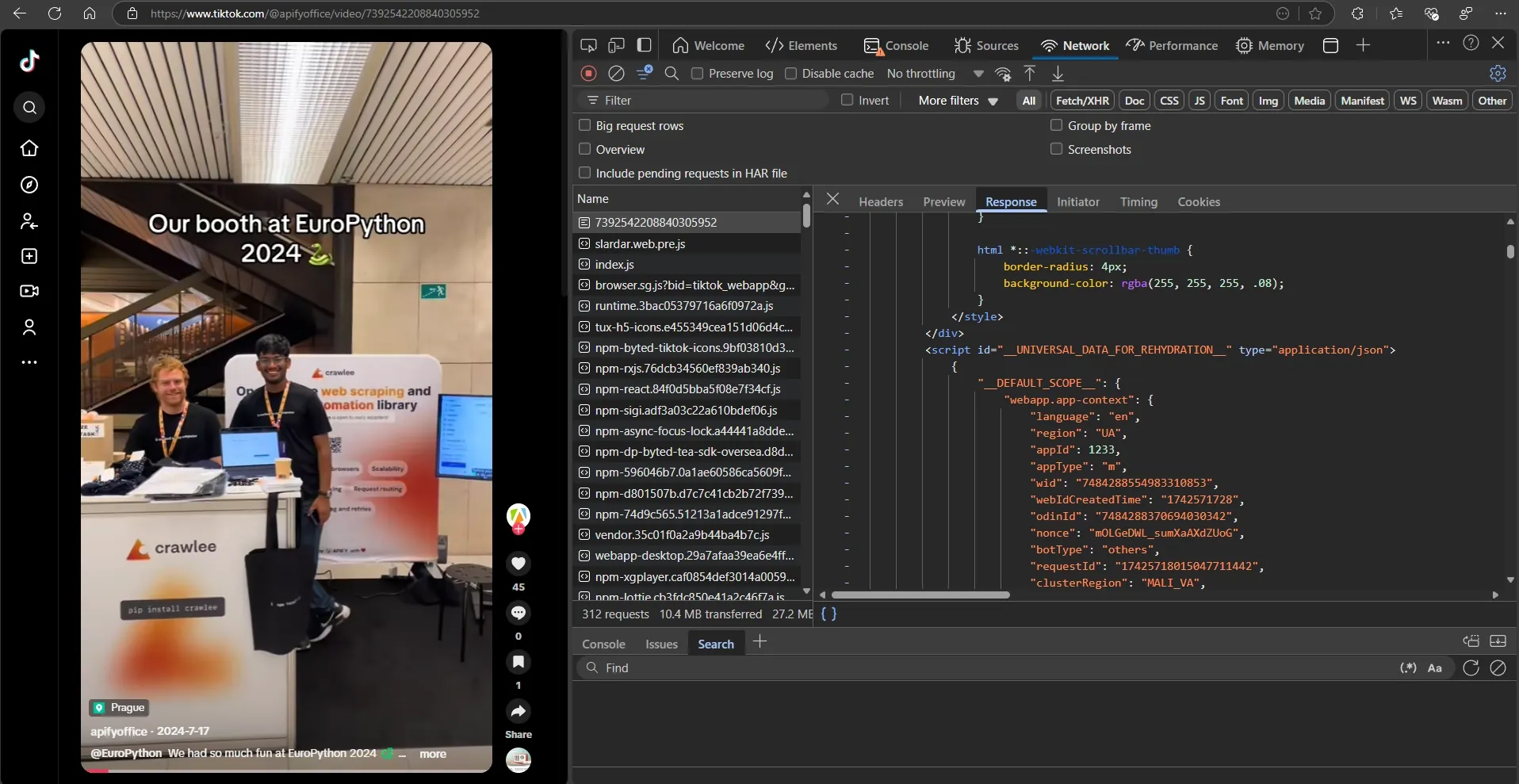Click the TikTok logo icon

(29, 61)
